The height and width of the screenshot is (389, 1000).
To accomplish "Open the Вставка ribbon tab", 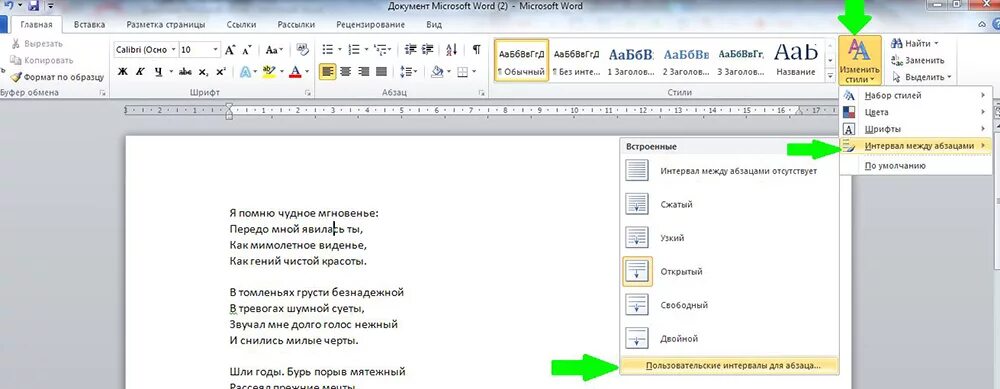I will (x=89, y=25).
